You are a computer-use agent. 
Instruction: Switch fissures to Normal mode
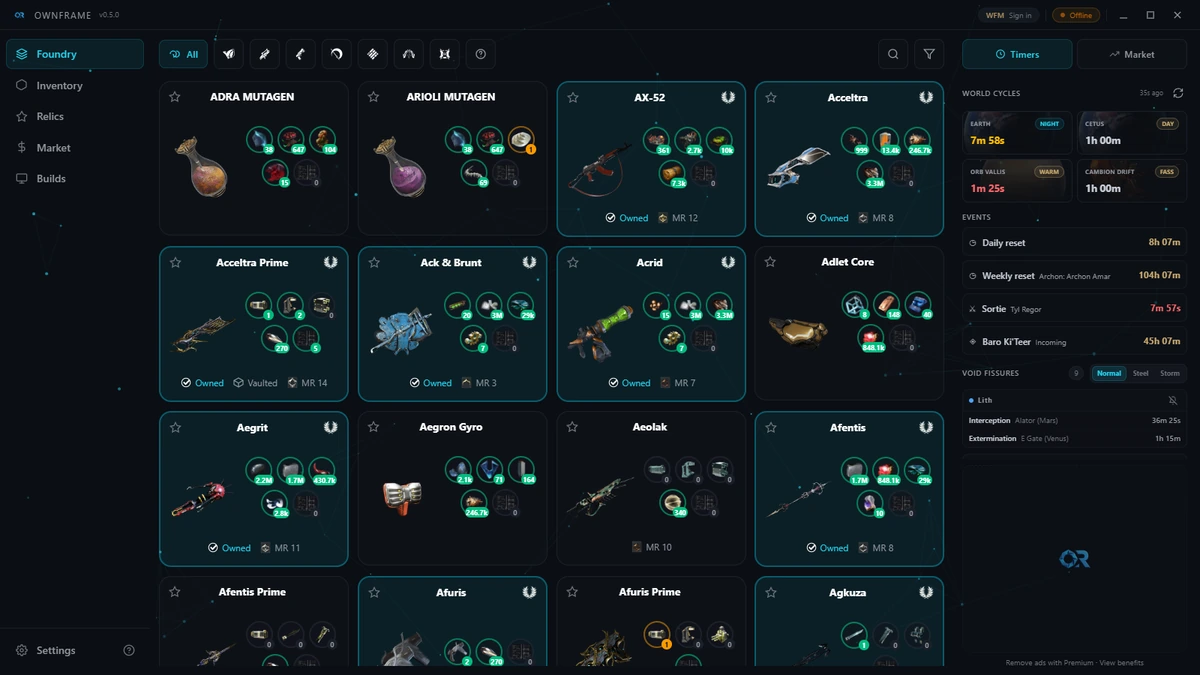pyautogui.click(x=1109, y=373)
